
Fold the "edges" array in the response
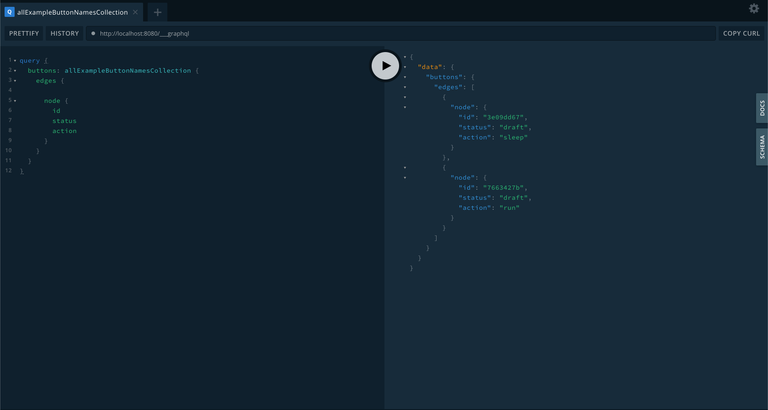[x=405, y=87]
